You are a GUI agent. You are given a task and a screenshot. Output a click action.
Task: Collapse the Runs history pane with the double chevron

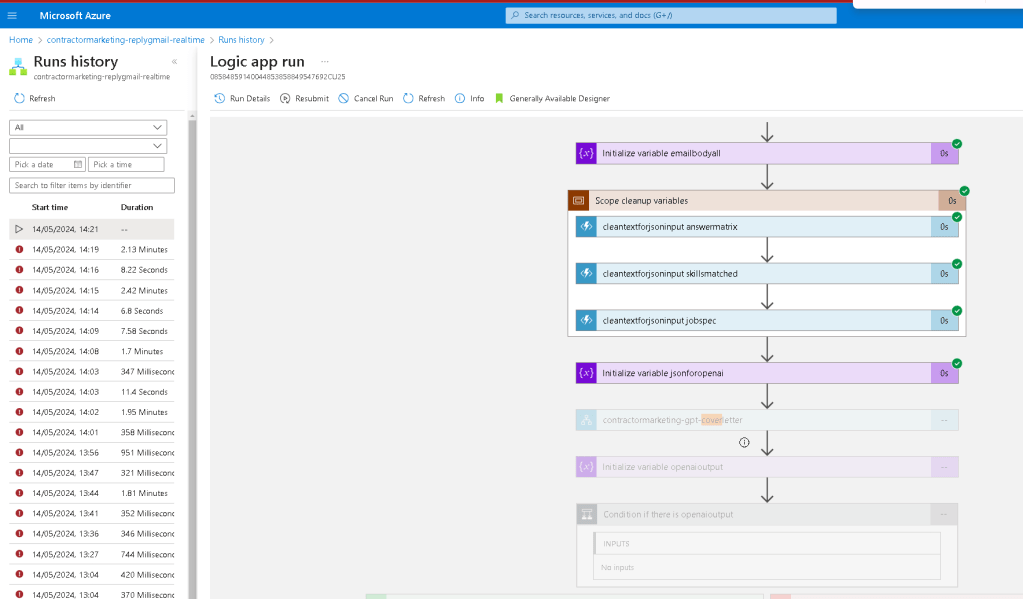pyautogui.click(x=174, y=61)
